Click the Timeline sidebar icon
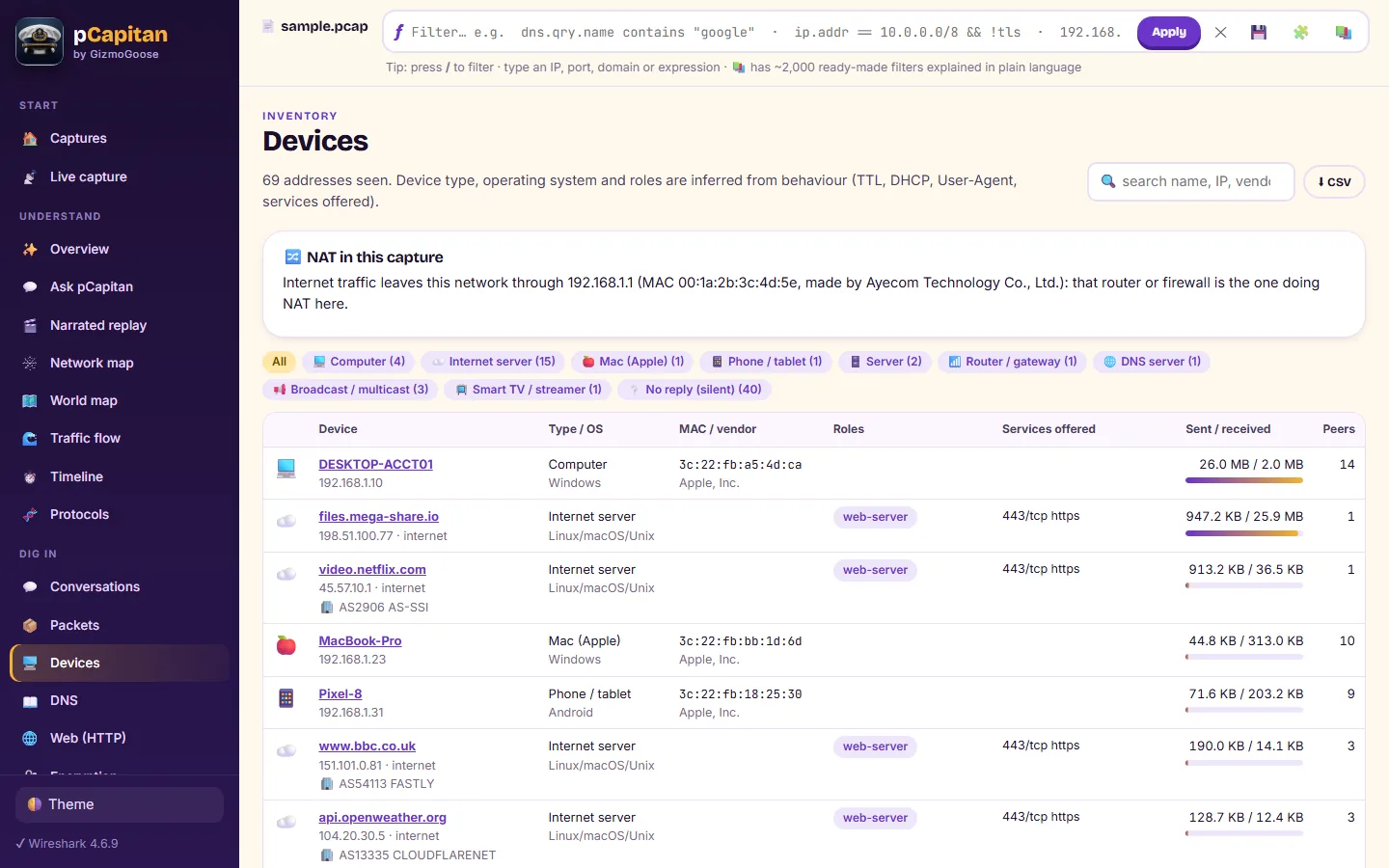 coord(30,477)
